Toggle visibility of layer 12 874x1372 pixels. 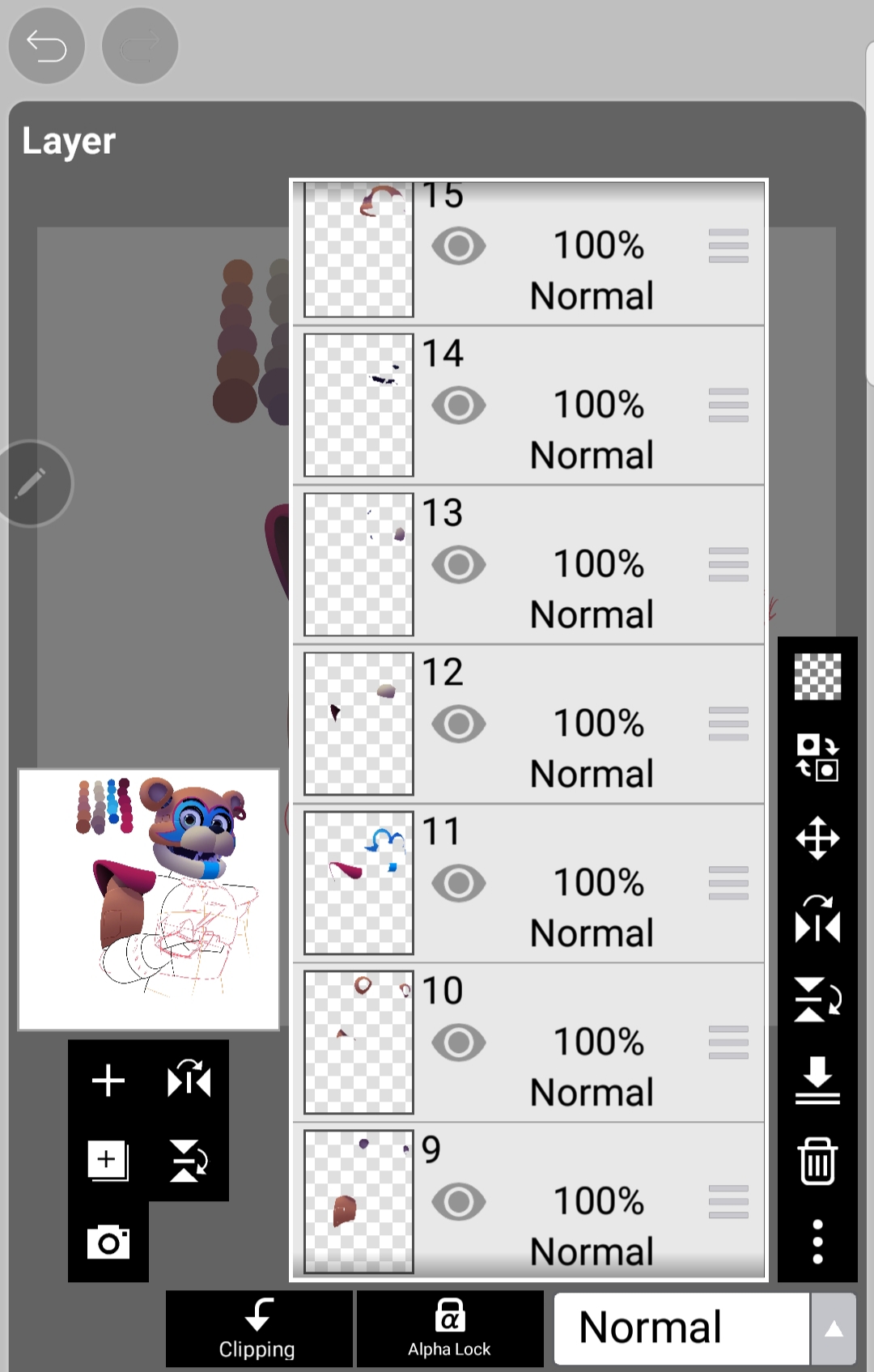point(459,724)
